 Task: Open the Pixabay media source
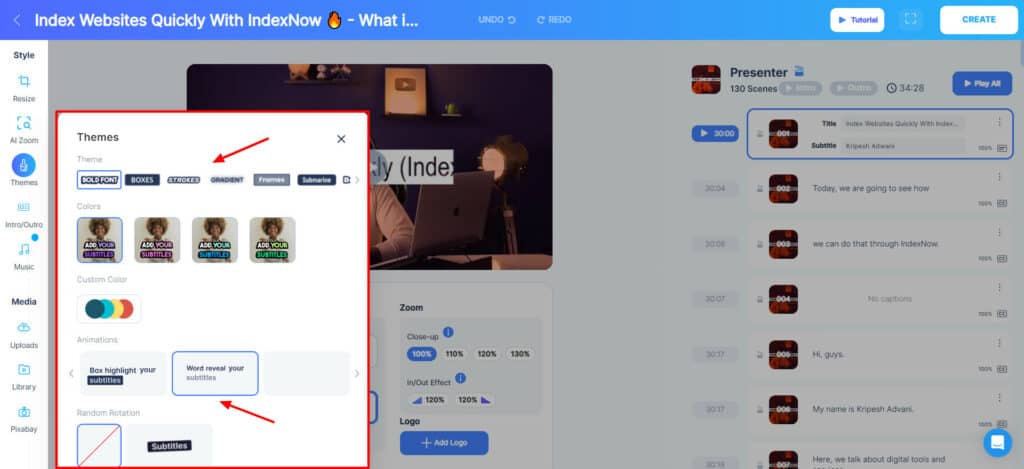click(24, 418)
